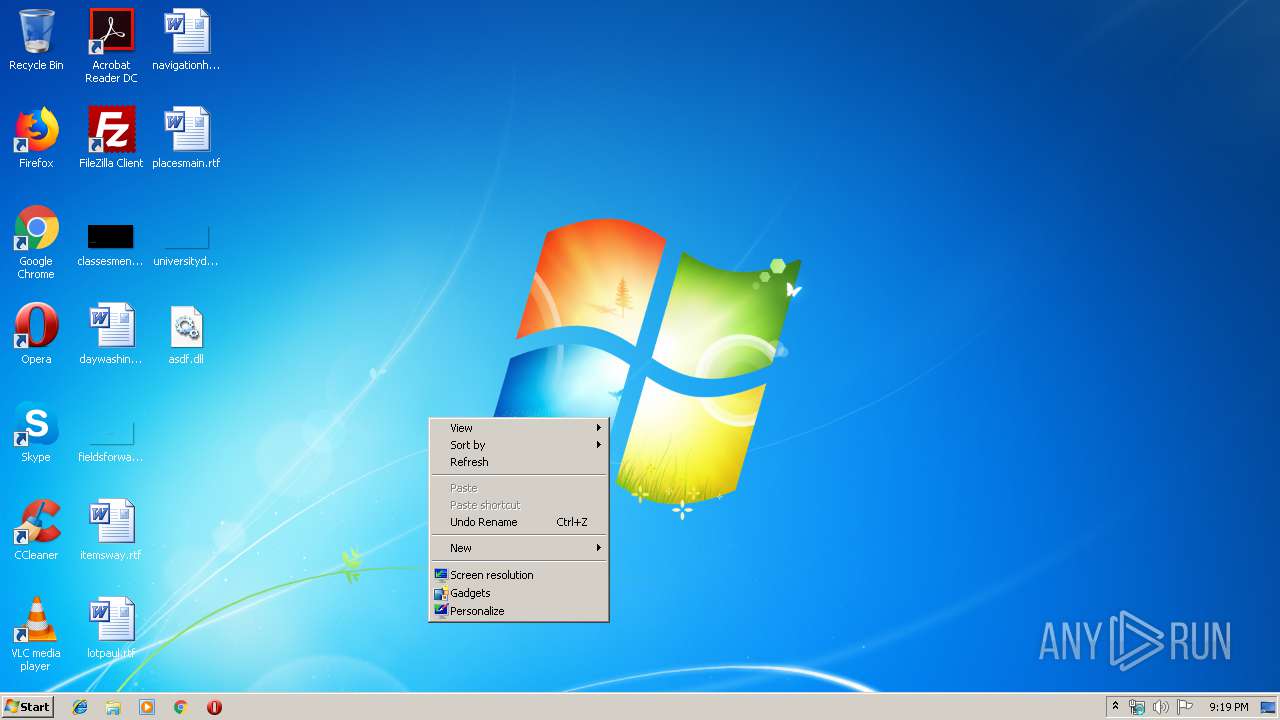Show hidden tray icons arrow
Viewport: 1280px width, 720px height.
[1115, 706]
